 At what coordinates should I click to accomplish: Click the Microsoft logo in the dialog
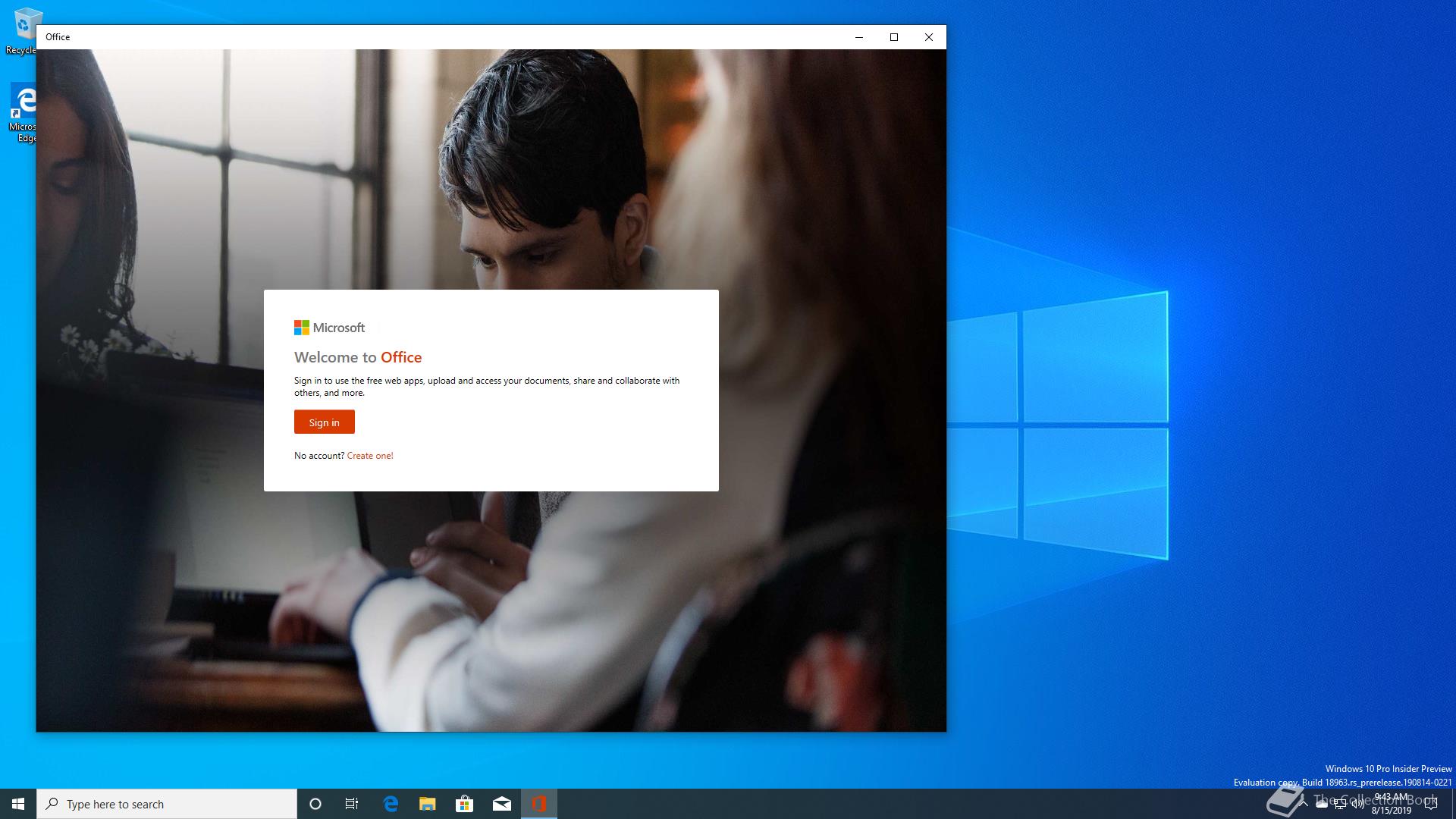tap(329, 328)
